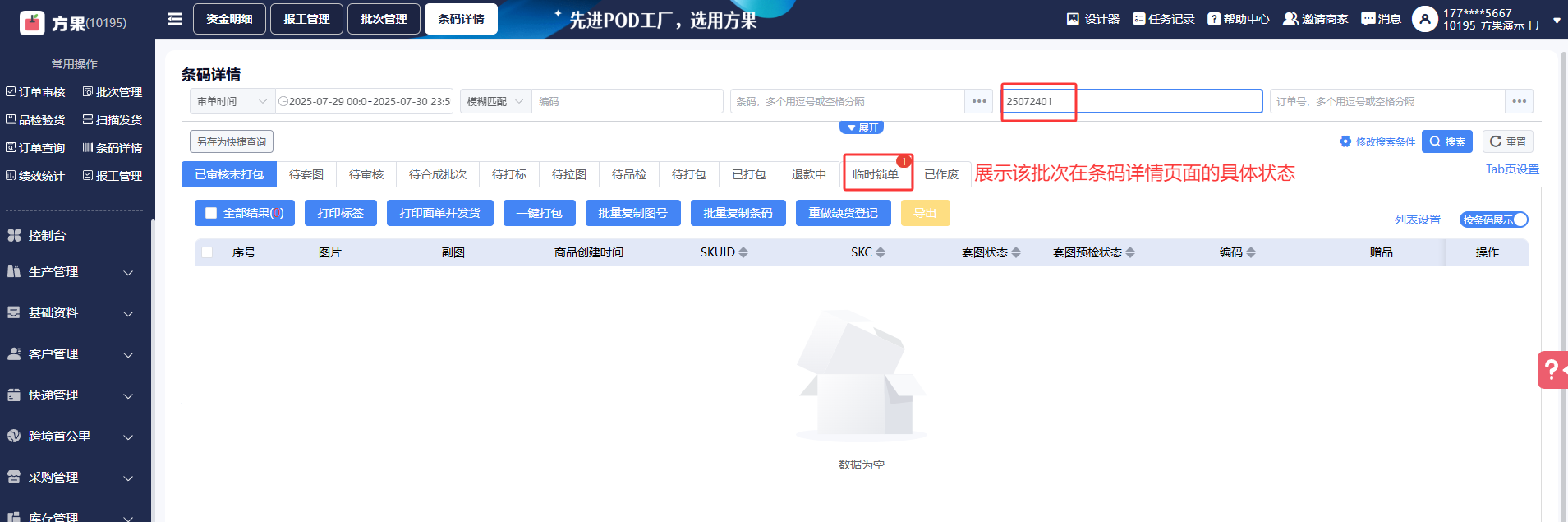Click 一键打包 button

click(x=540, y=213)
